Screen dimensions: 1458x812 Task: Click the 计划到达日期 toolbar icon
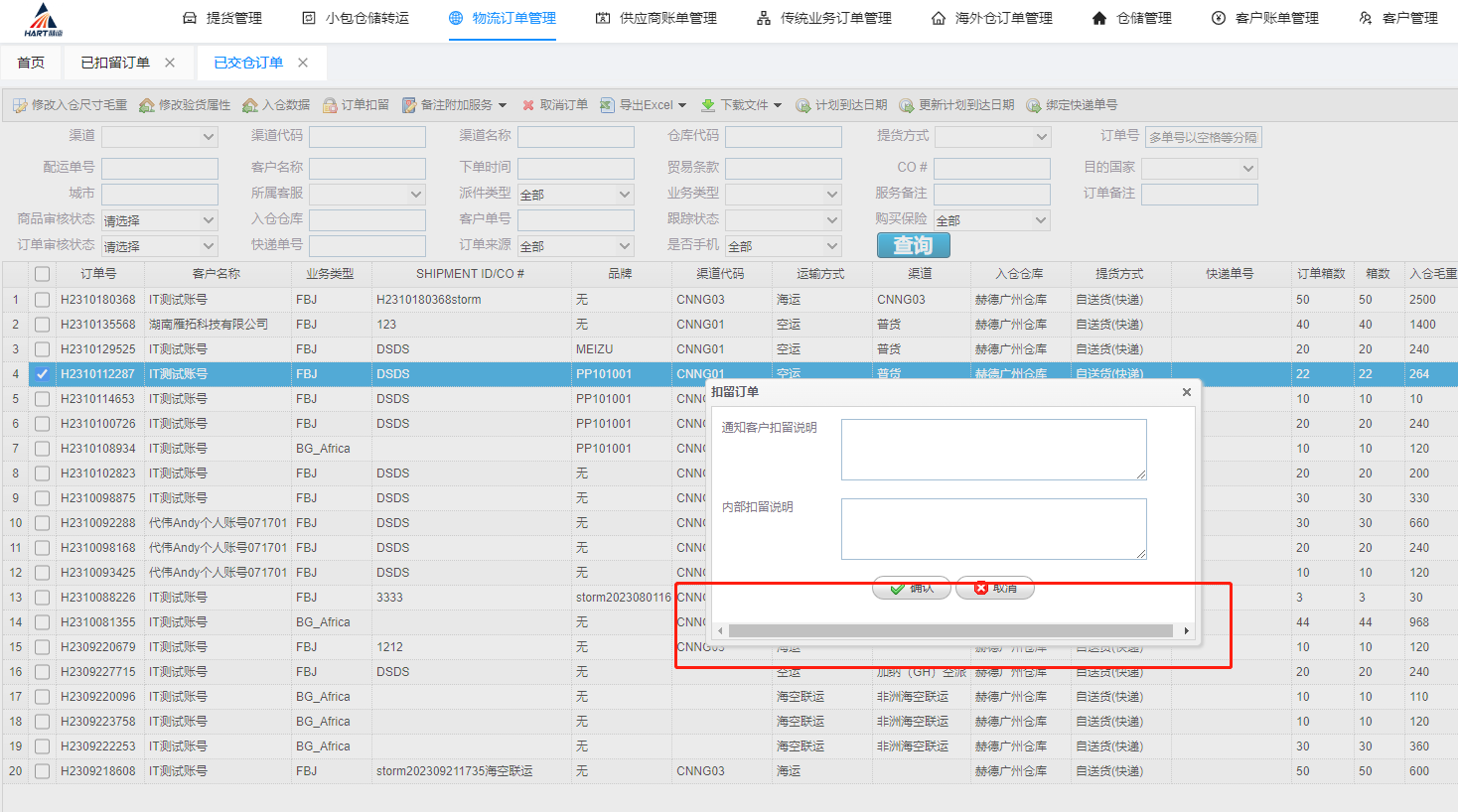803,105
